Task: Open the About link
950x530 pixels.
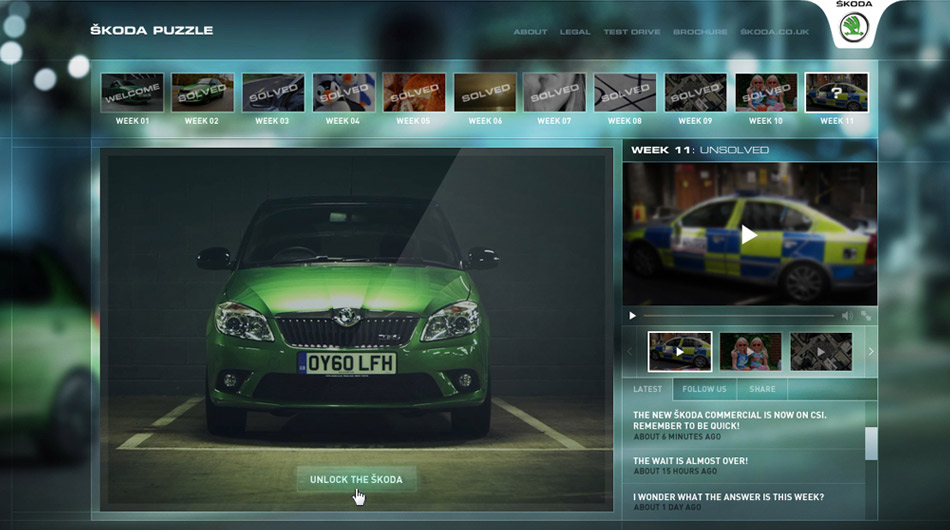Action: pos(530,31)
